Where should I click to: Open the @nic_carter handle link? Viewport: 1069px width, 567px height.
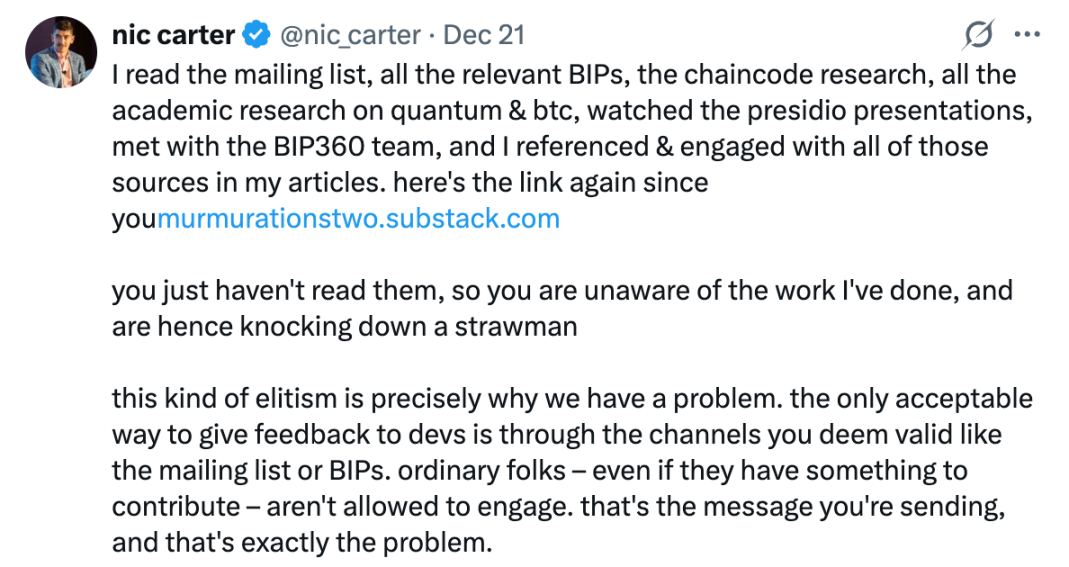point(348,35)
